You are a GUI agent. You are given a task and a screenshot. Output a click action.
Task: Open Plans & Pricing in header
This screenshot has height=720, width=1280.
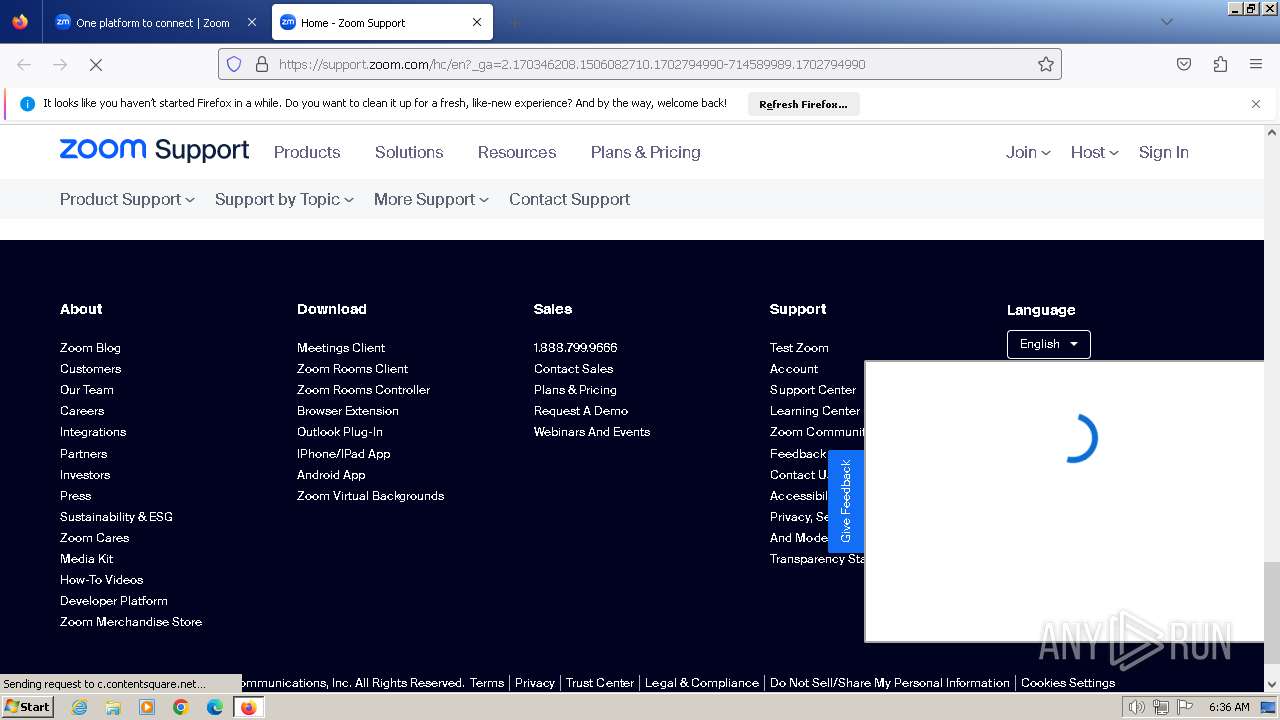645,152
